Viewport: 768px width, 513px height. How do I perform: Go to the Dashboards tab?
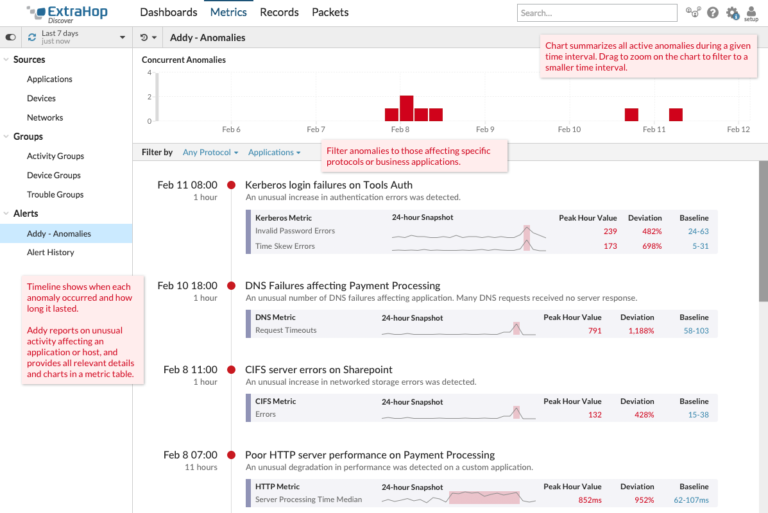click(x=168, y=12)
